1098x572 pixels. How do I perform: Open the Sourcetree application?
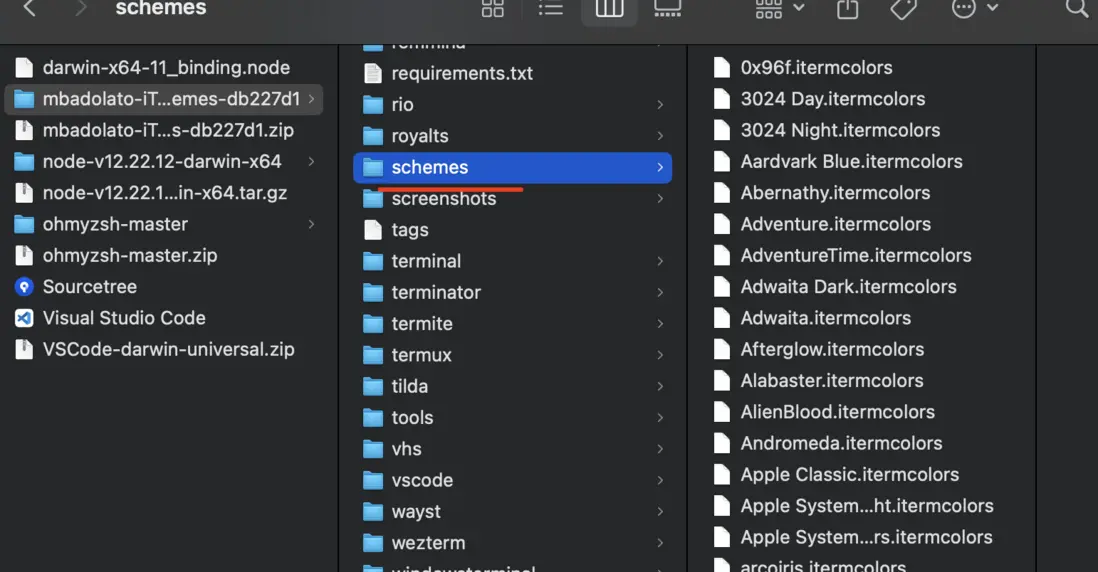tap(89, 287)
